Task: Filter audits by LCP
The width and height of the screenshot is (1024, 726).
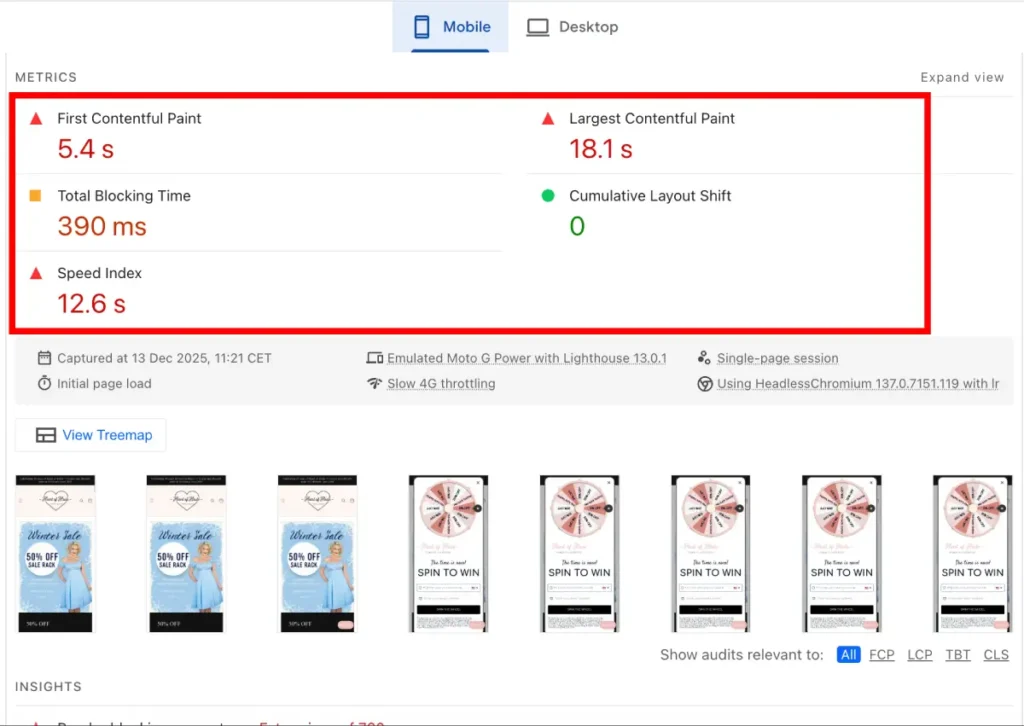Action: pyautogui.click(x=919, y=655)
